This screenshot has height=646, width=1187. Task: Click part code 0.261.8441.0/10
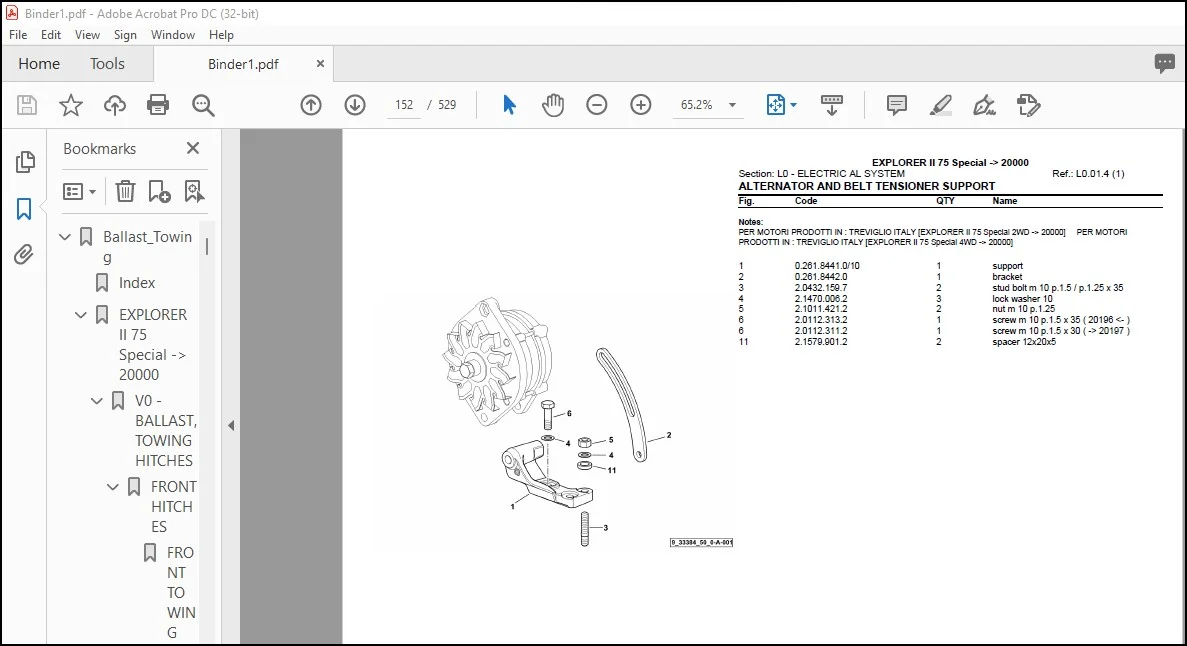827,266
